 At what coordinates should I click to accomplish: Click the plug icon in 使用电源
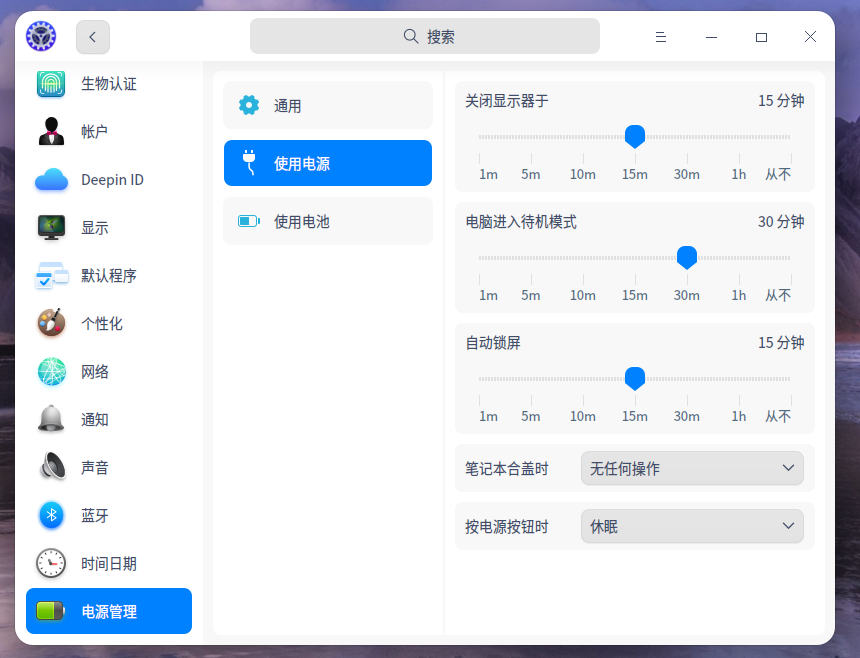[249, 163]
